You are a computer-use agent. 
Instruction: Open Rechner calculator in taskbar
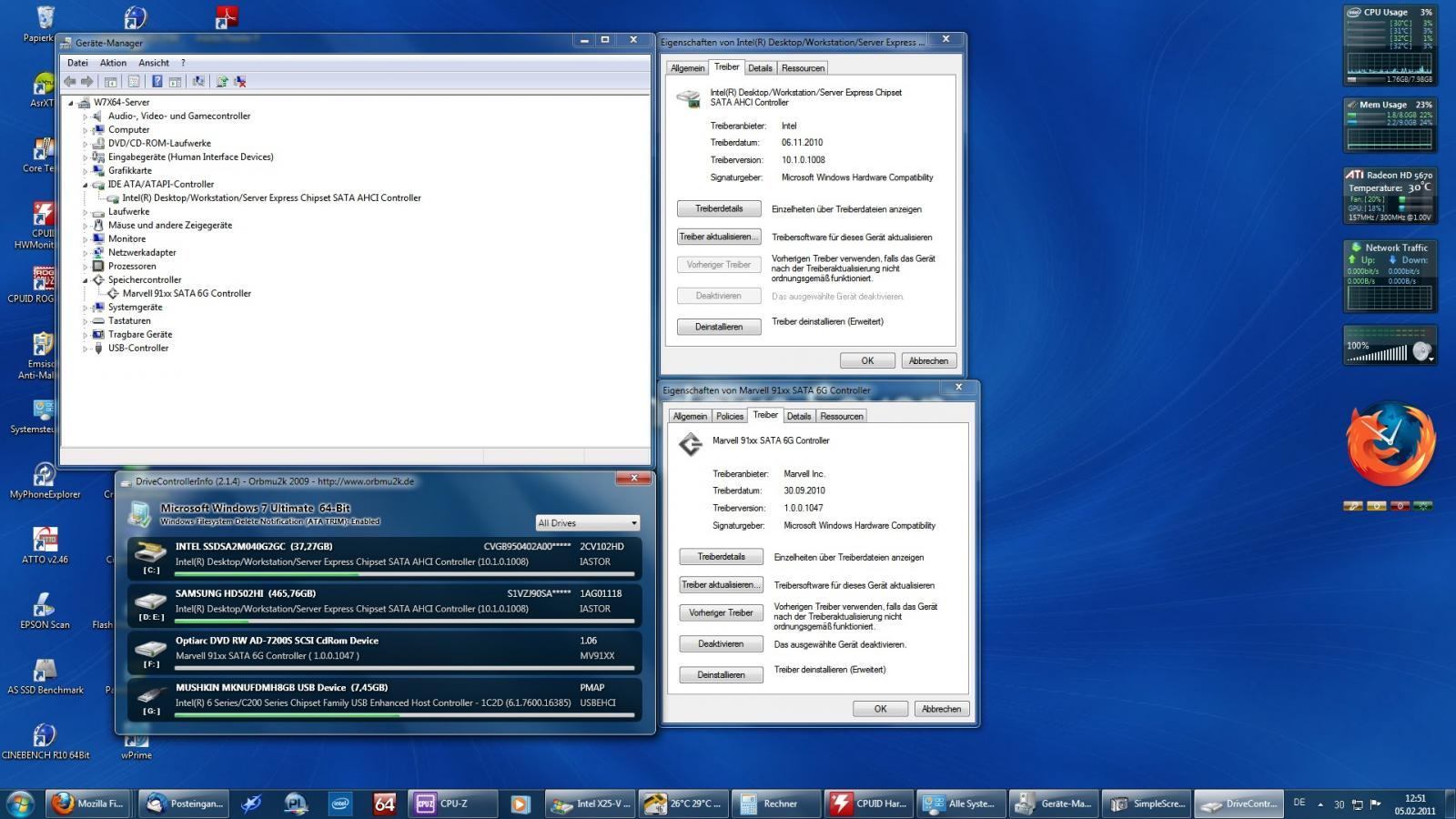point(775,804)
